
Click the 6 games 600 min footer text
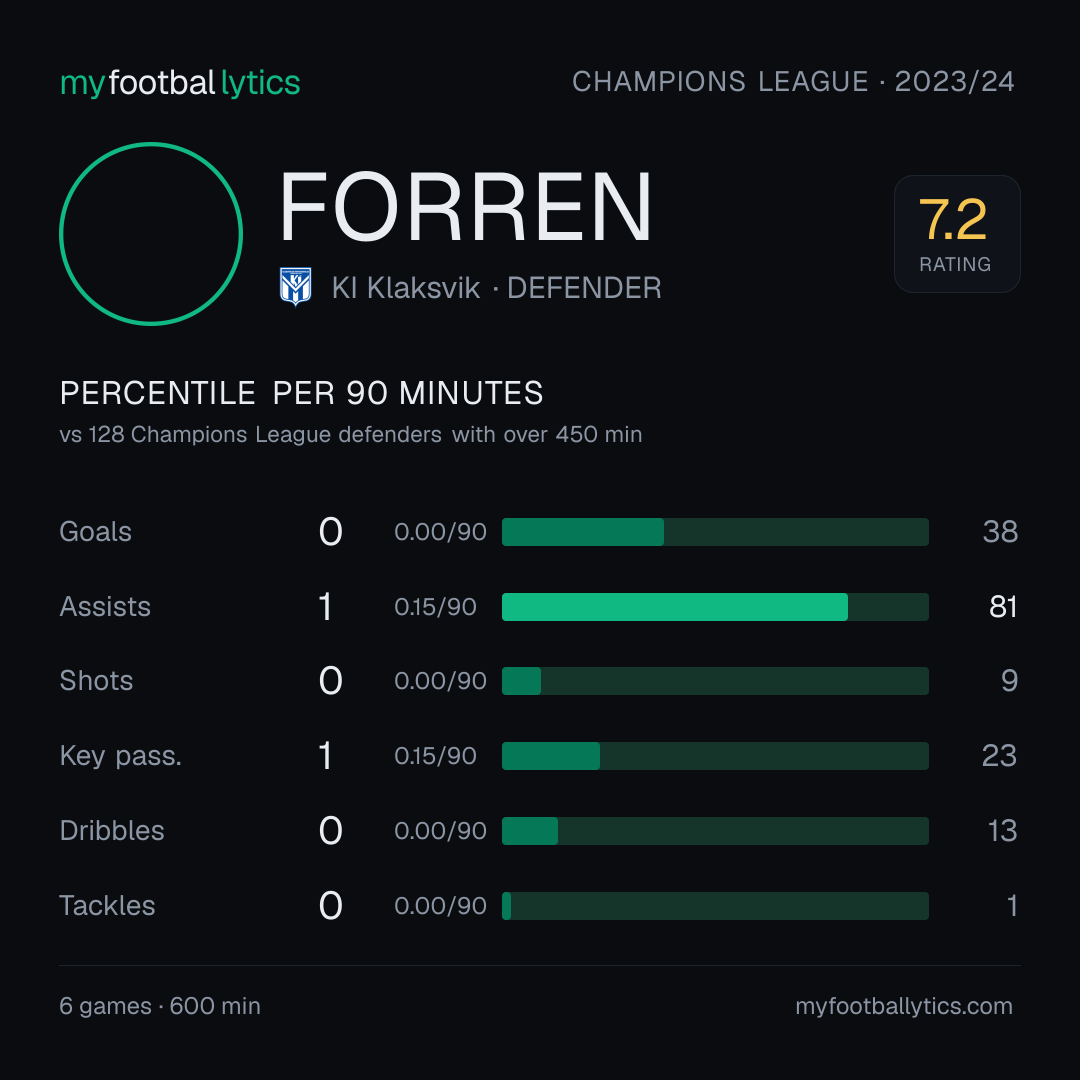160,1006
